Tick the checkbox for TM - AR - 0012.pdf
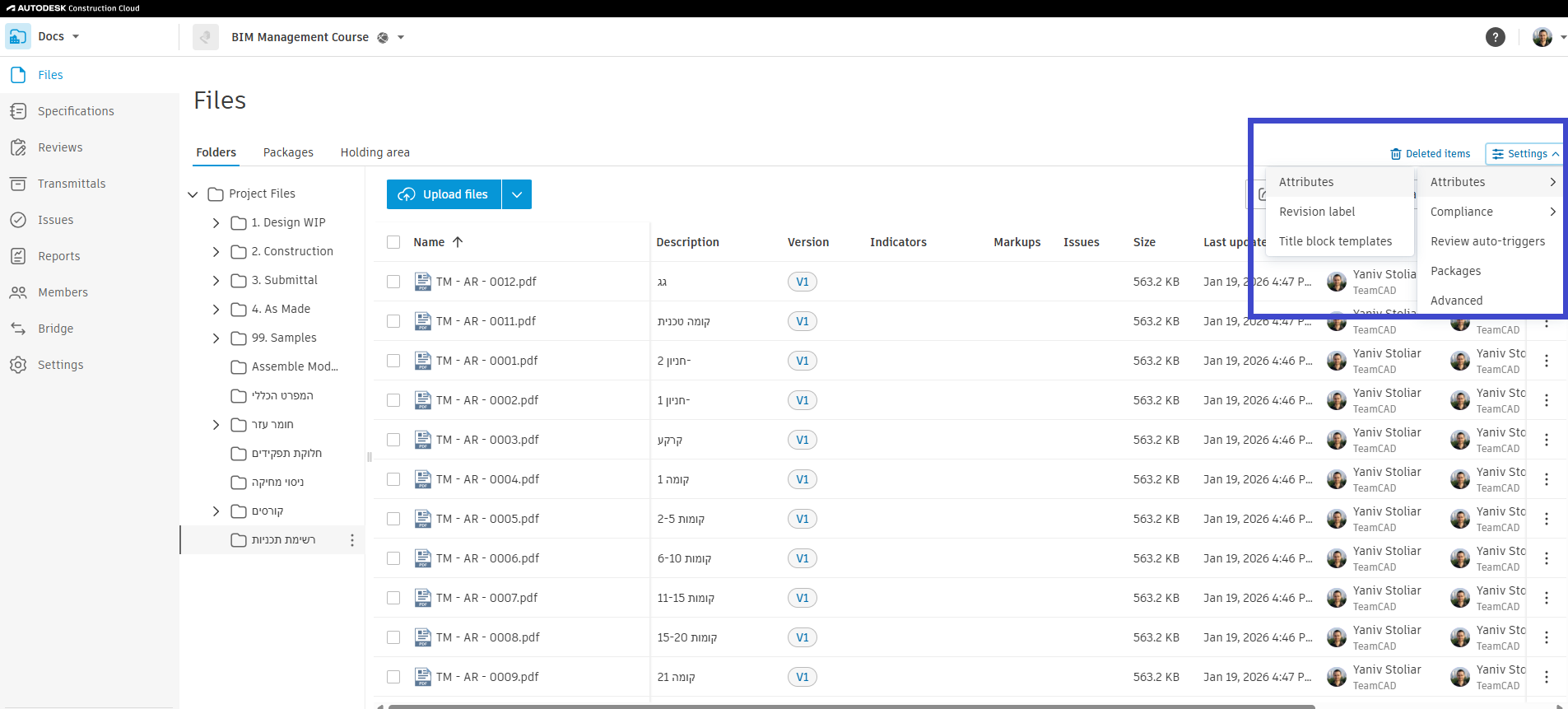The height and width of the screenshot is (709, 1568). pyautogui.click(x=393, y=282)
